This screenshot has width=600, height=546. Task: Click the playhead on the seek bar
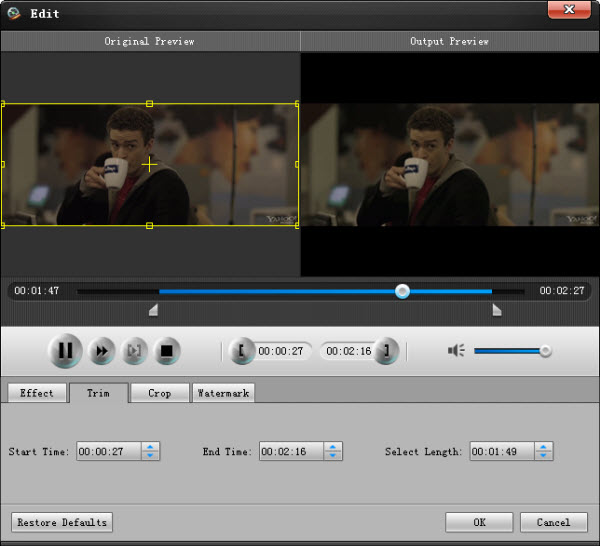[x=402, y=291]
